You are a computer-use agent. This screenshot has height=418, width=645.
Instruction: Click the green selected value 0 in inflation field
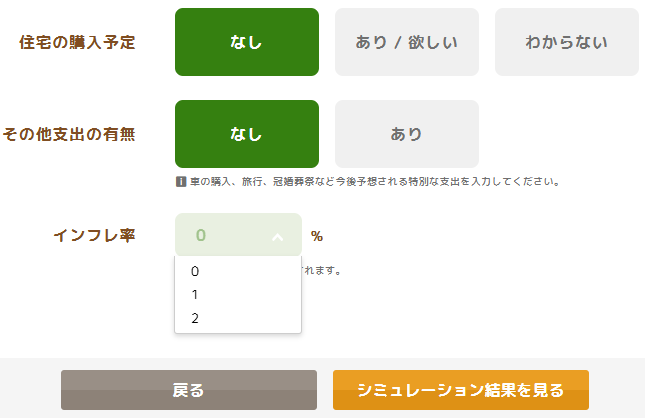(x=201, y=235)
